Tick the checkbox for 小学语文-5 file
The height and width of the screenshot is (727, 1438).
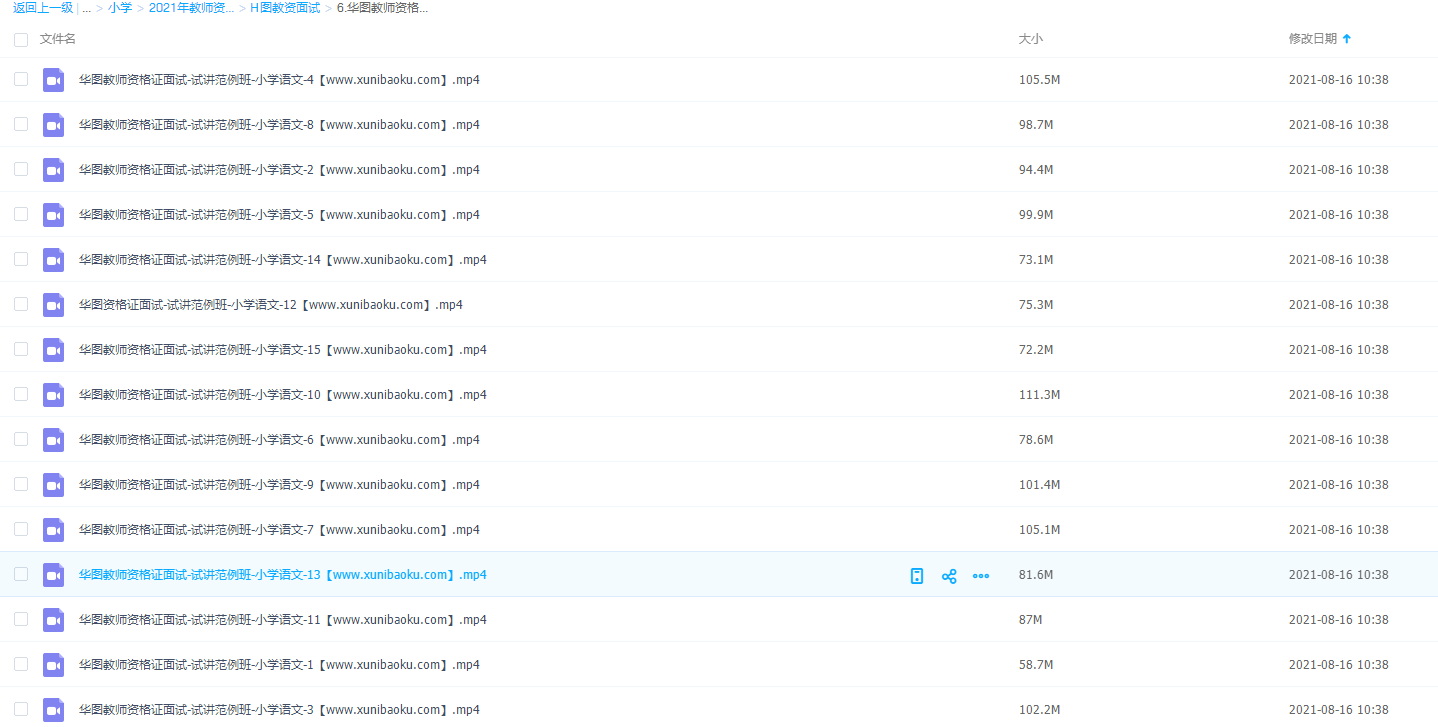click(21, 214)
